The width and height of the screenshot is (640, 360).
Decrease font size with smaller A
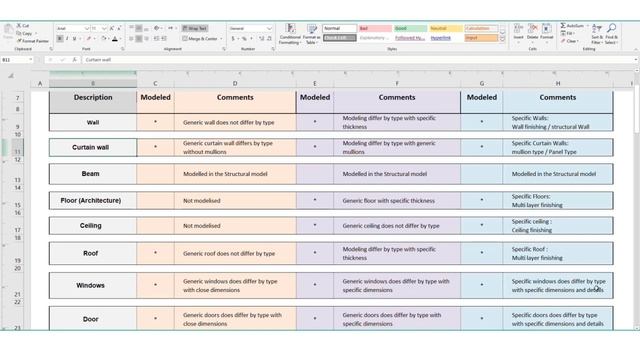(119, 28)
